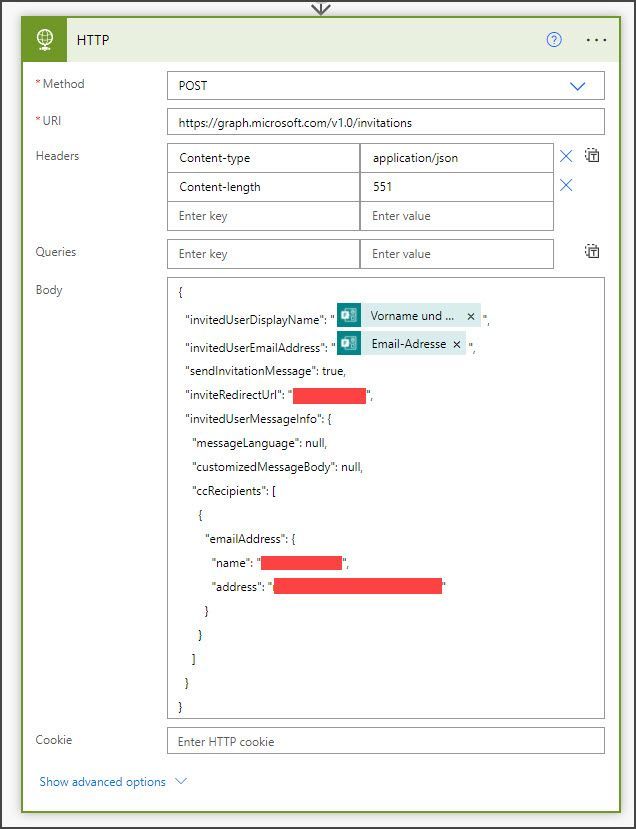Switch Queries to text mode icon
The width and height of the screenshot is (636, 829).
592,251
